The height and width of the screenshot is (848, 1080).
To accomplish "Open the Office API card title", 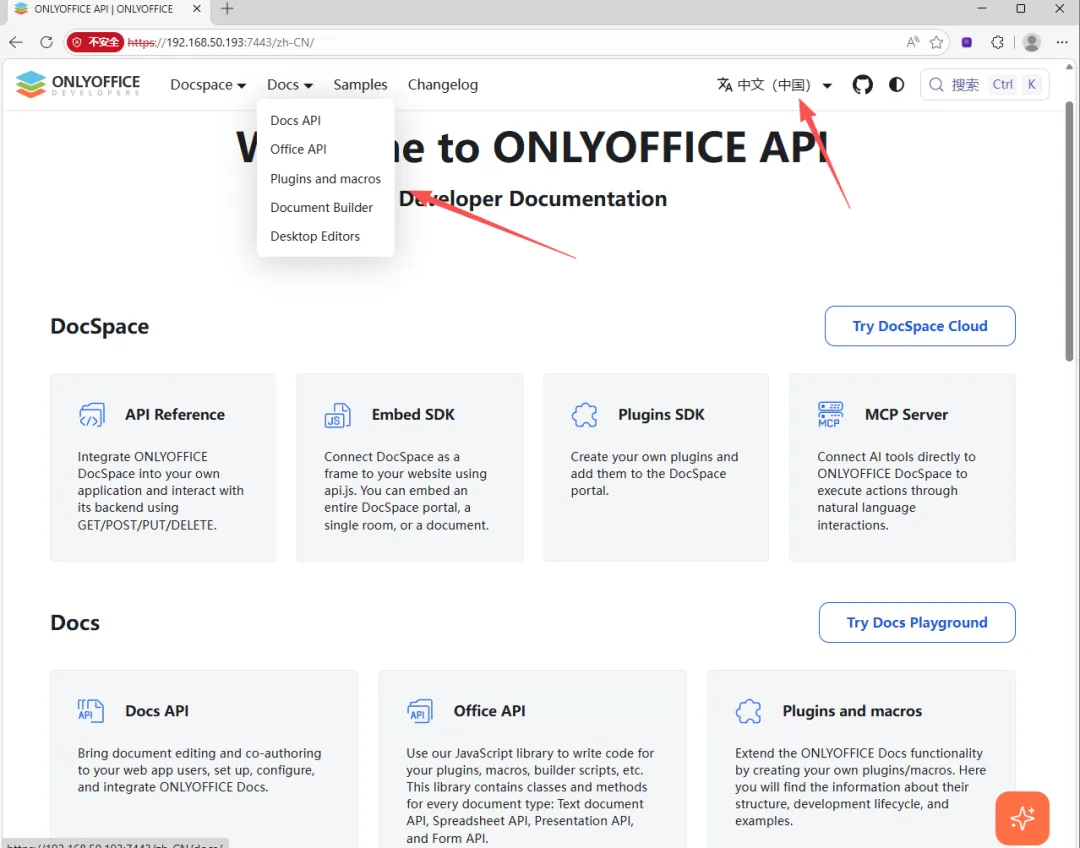I will click(x=490, y=711).
